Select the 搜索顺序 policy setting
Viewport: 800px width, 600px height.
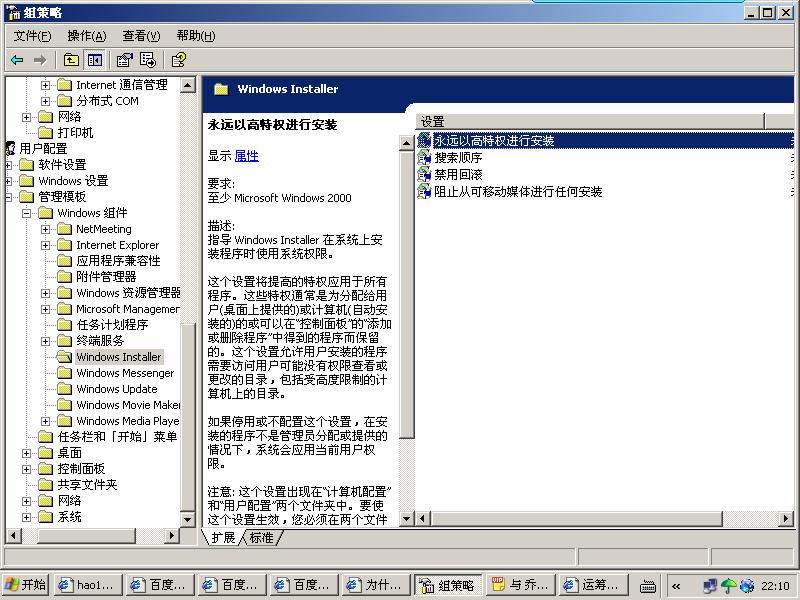tap(458, 158)
